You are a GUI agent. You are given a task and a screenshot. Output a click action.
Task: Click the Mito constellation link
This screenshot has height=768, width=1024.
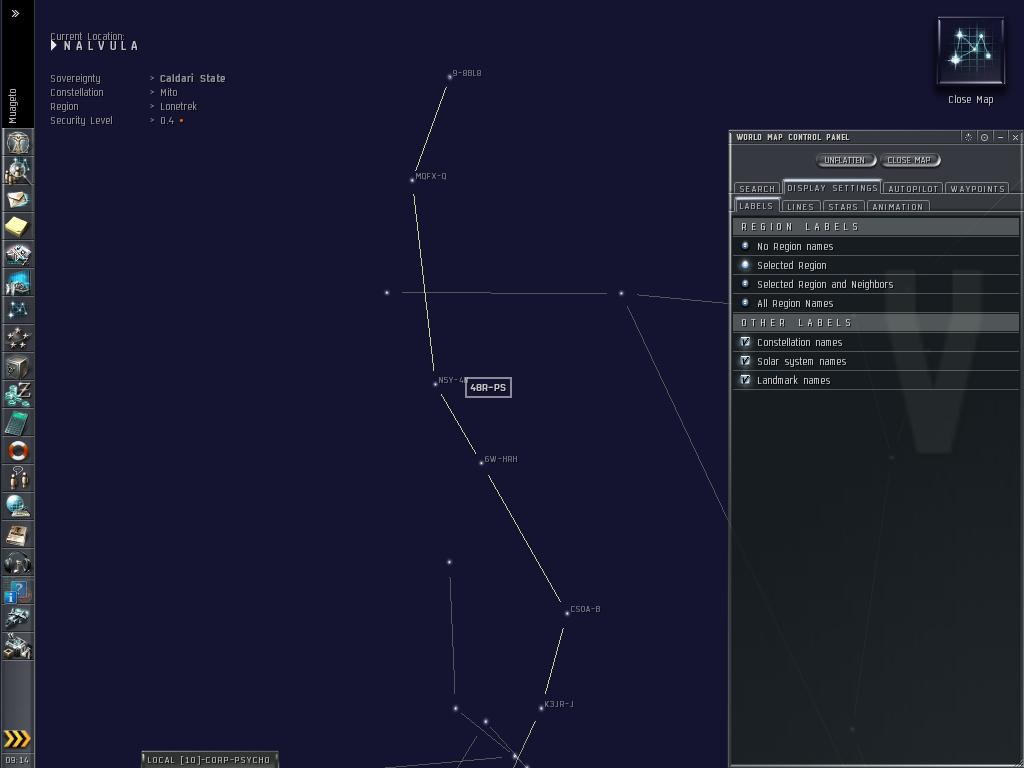click(168, 93)
